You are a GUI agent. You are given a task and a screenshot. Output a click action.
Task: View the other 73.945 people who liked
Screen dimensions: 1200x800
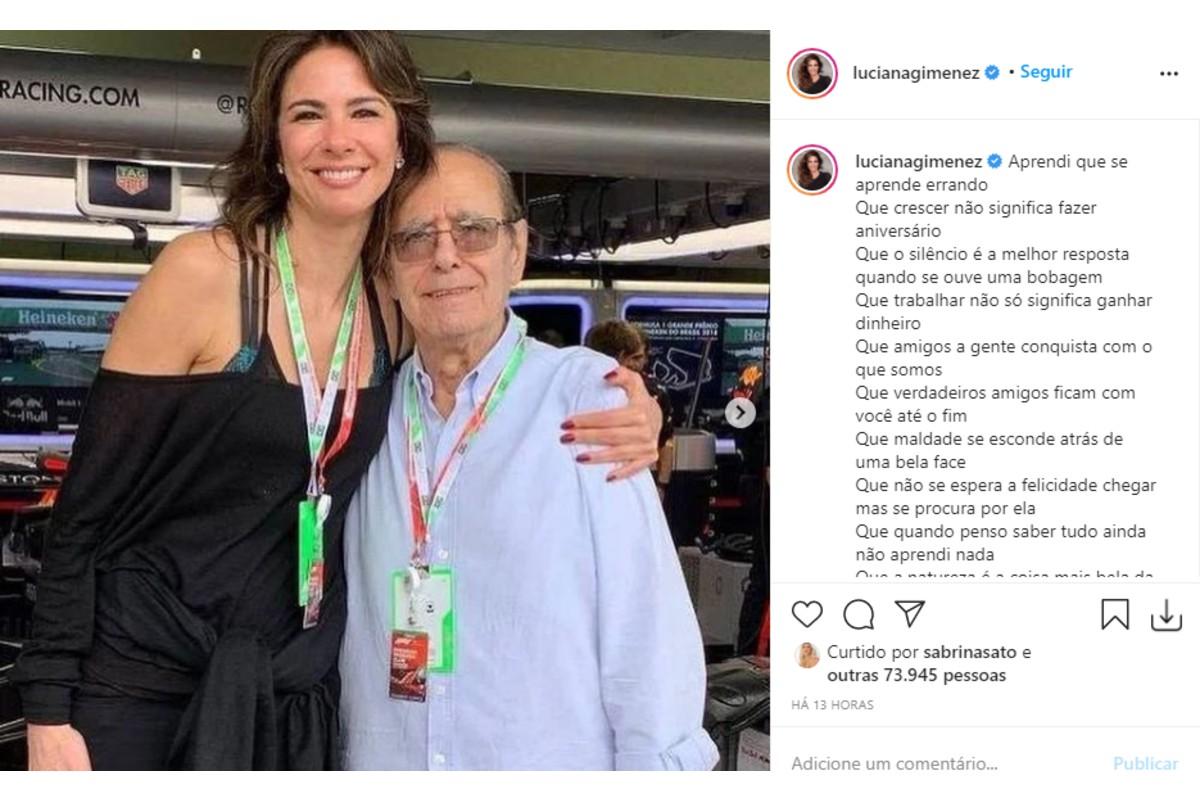(916, 675)
